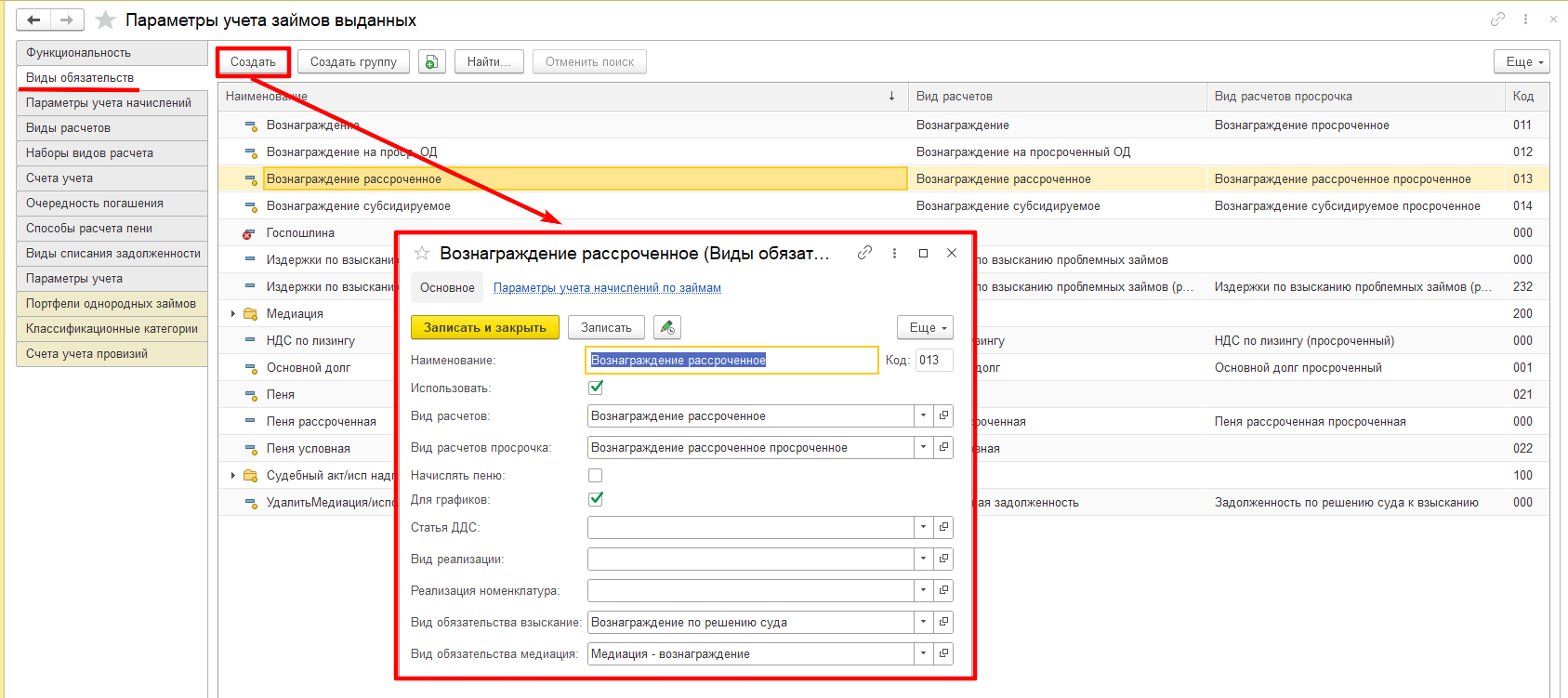This screenshot has height=698, width=1568.
Task: Open dialog's three-dot menu
Action: tap(894, 253)
